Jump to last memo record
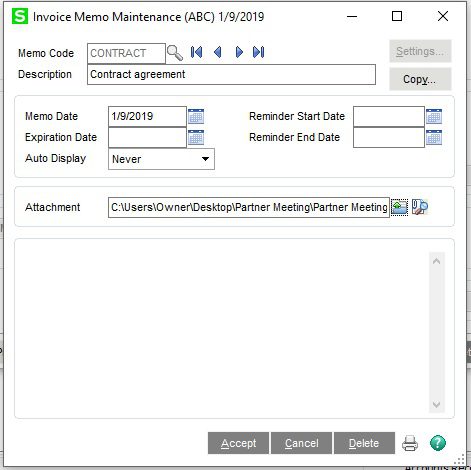The image size is (471, 470). (x=259, y=52)
